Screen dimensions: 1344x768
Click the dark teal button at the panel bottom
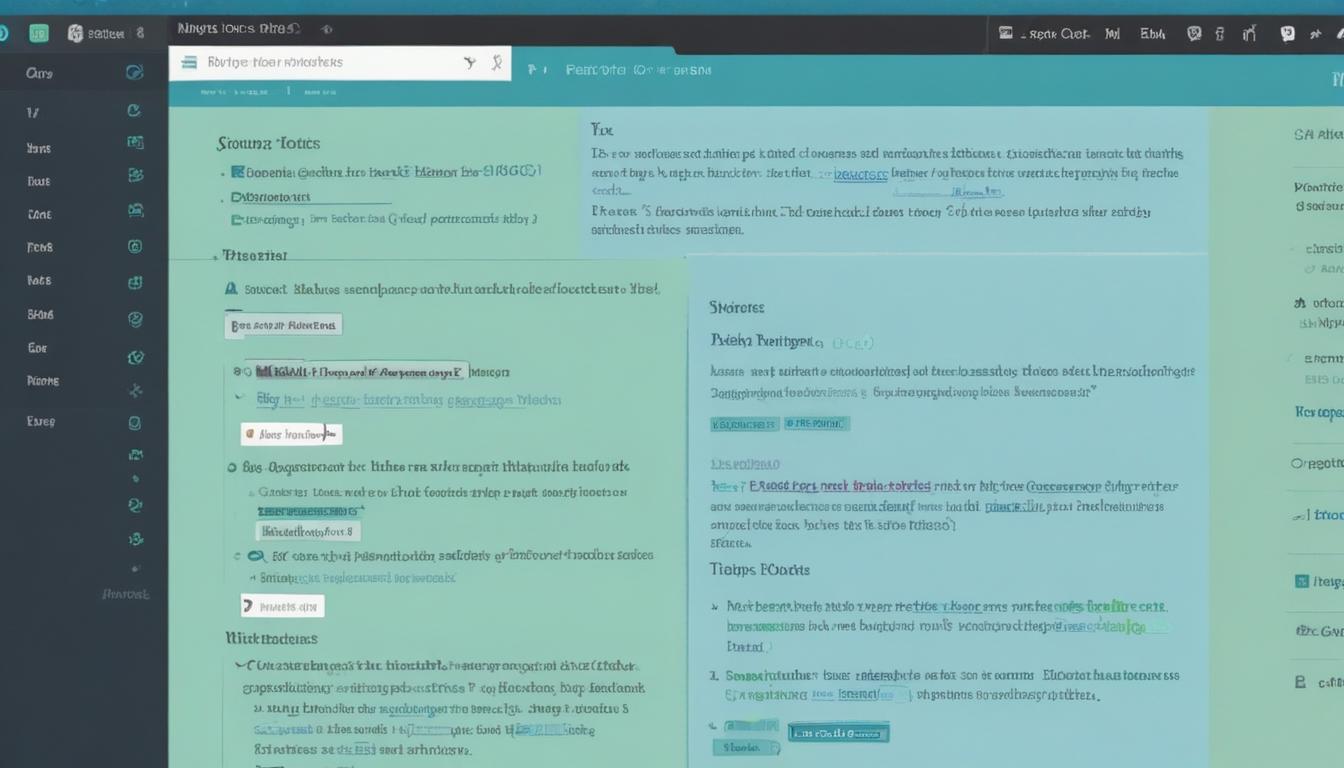click(x=838, y=733)
